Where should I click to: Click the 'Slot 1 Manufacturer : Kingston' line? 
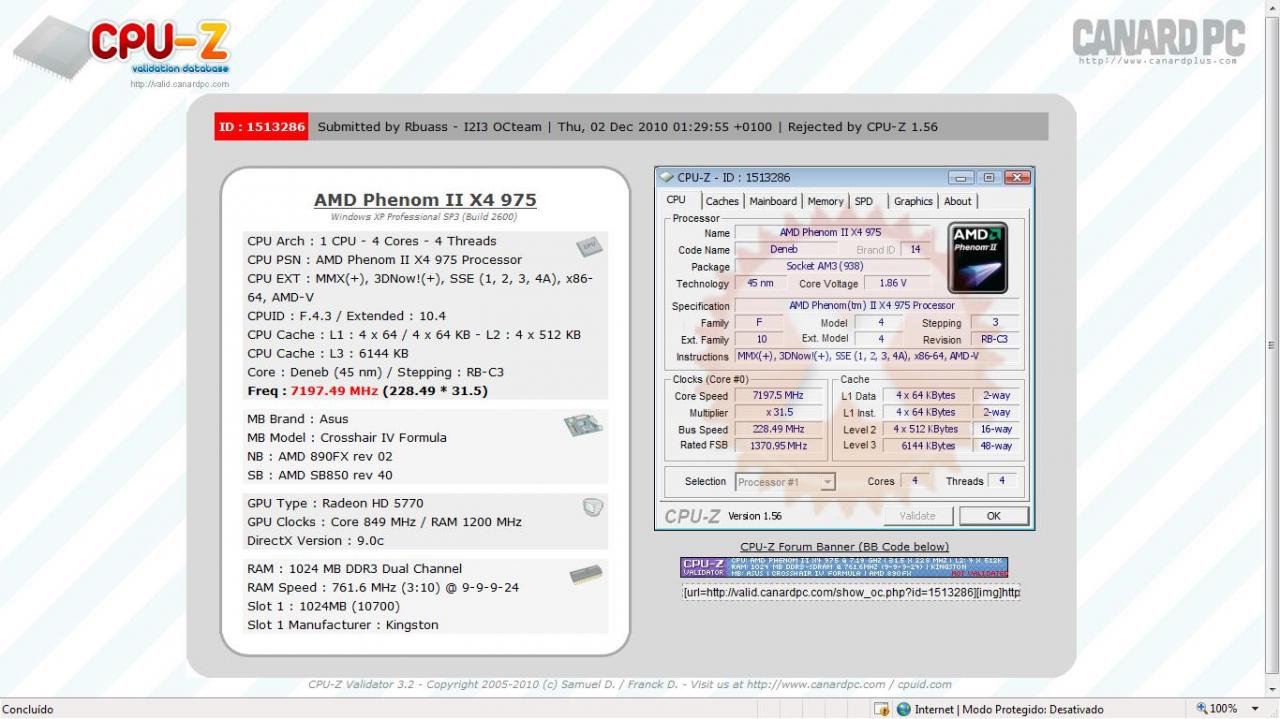pyautogui.click(x=343, y=625)
